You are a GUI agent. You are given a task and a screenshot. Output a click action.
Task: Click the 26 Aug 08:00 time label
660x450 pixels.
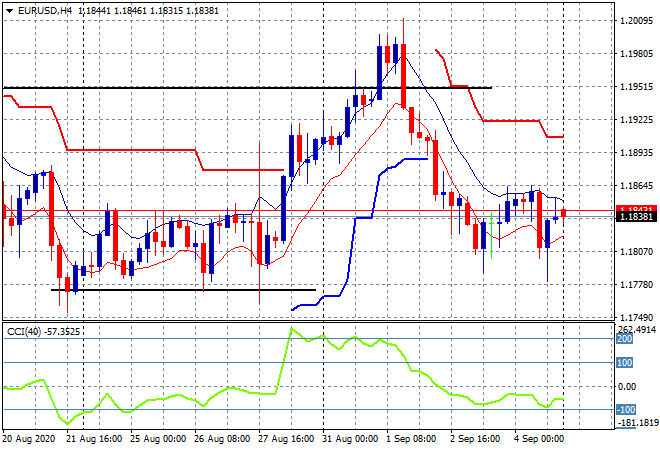point(222,439)
